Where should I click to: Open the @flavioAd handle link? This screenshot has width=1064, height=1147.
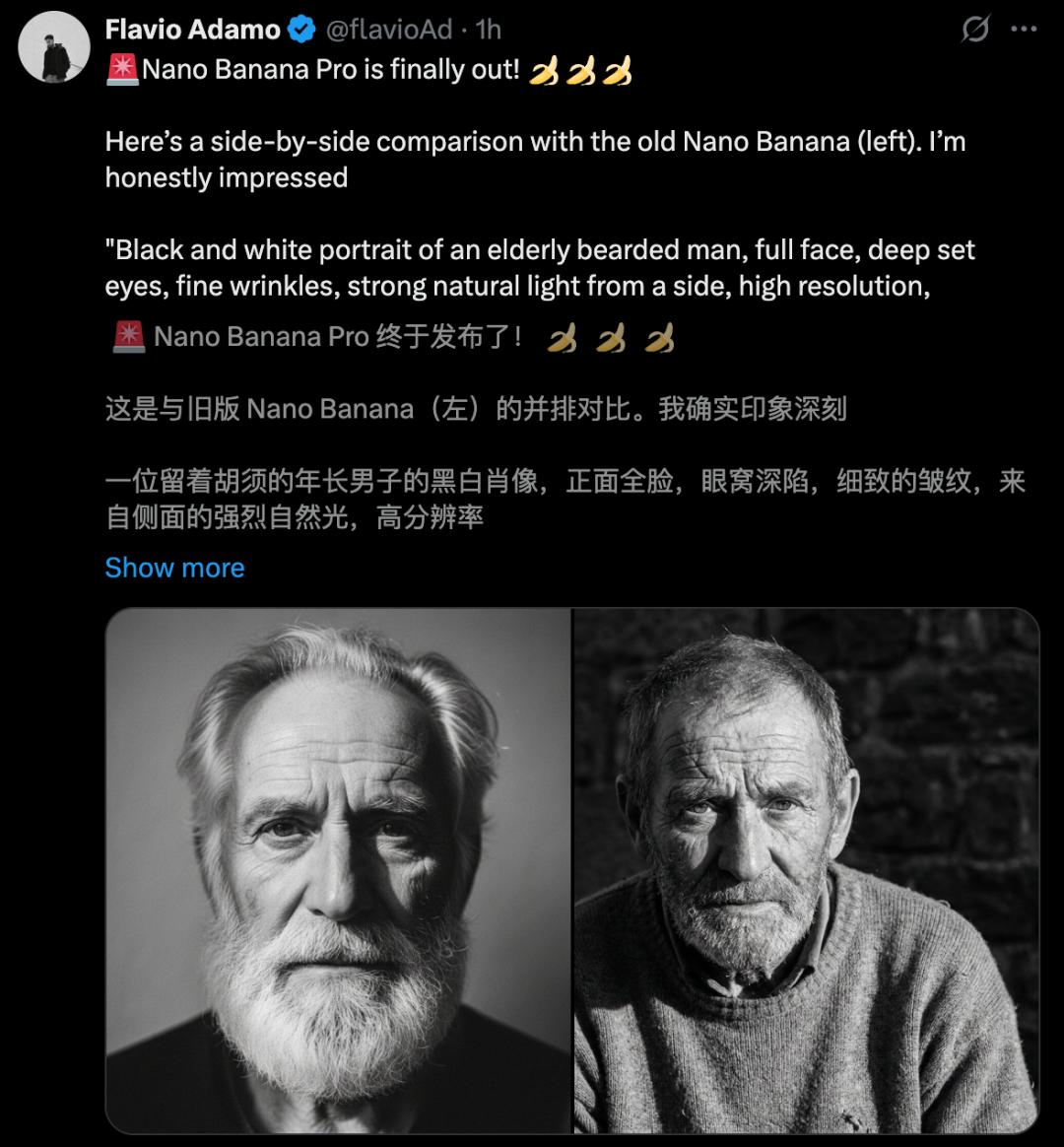coord(388,30)
